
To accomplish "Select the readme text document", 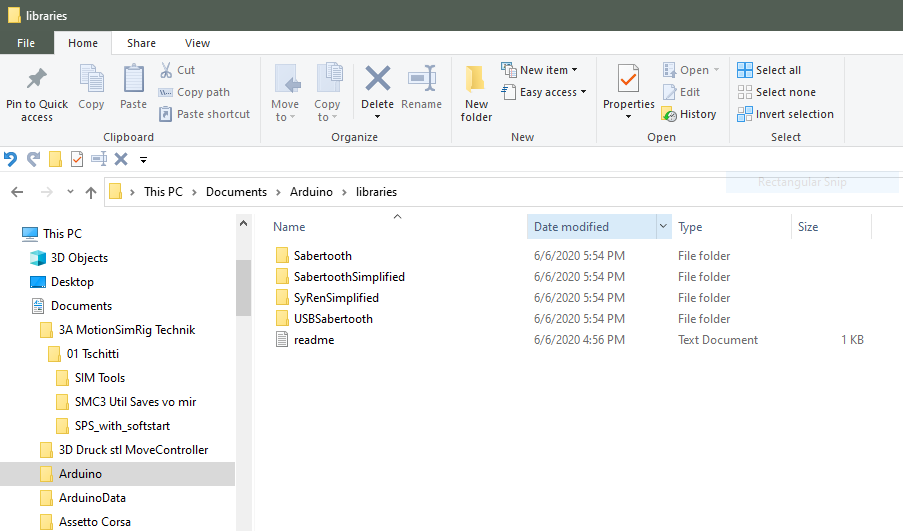I will pos(314,340).
